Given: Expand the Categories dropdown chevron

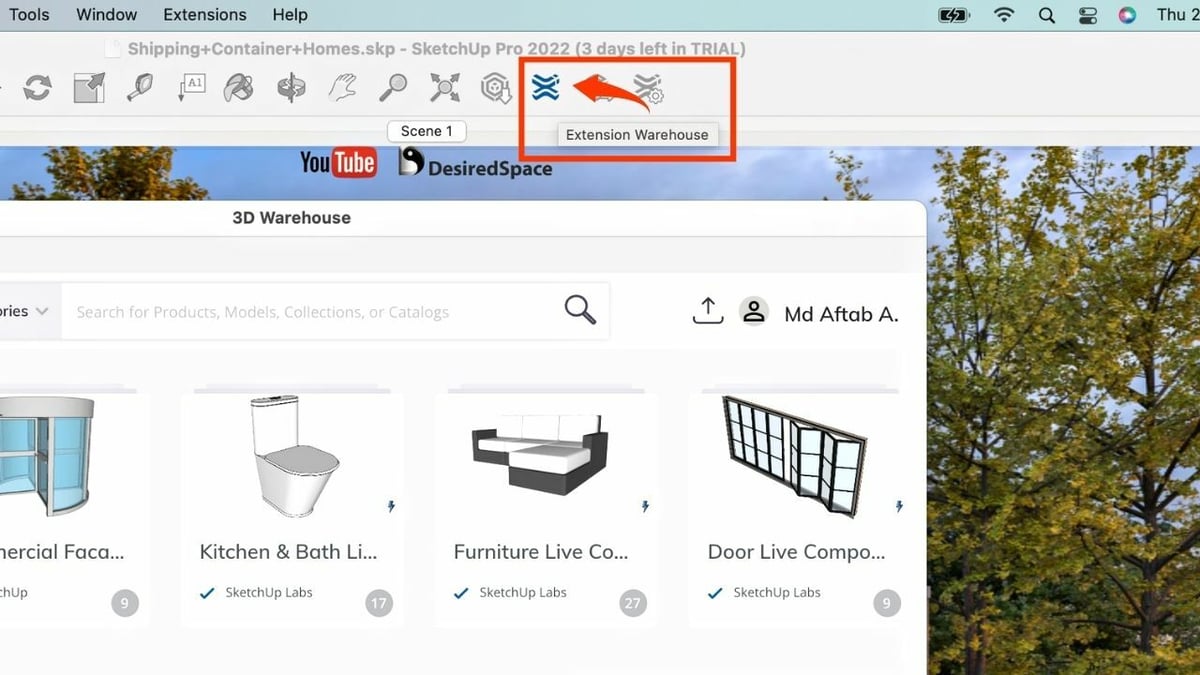Looking at the screenshot, I should tap(42, 311).
